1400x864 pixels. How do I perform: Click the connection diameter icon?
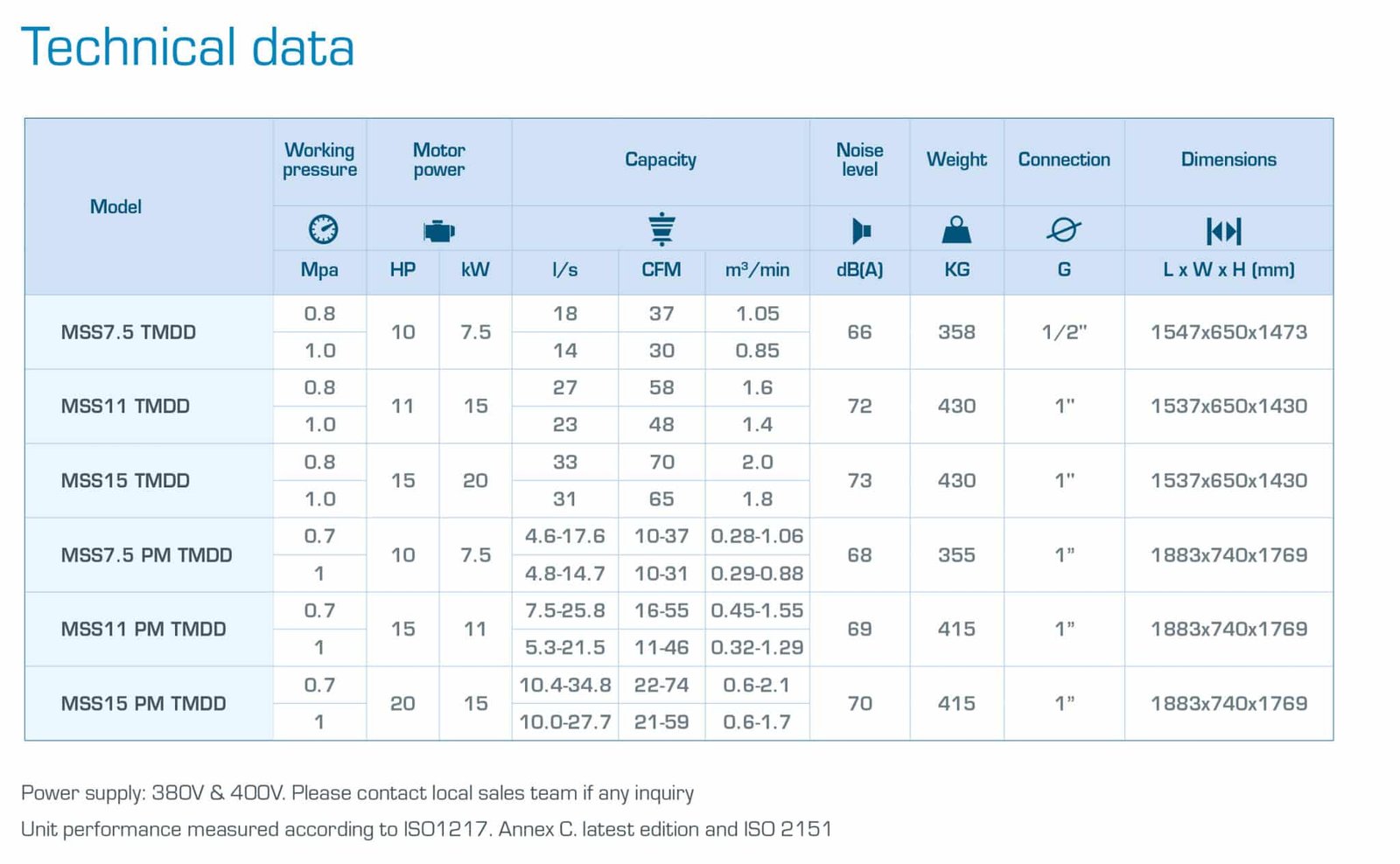[x=1063, y=230]
